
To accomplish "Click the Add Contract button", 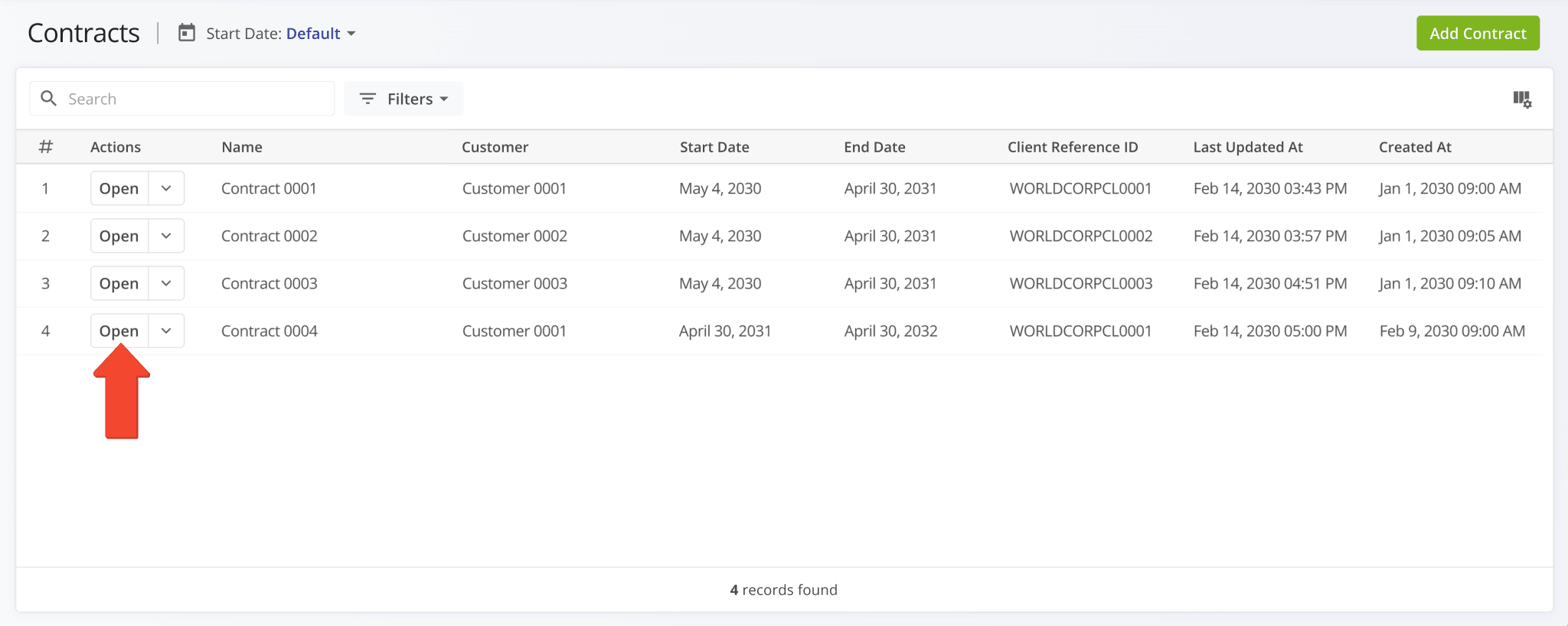I will [x=1478, y=33].
